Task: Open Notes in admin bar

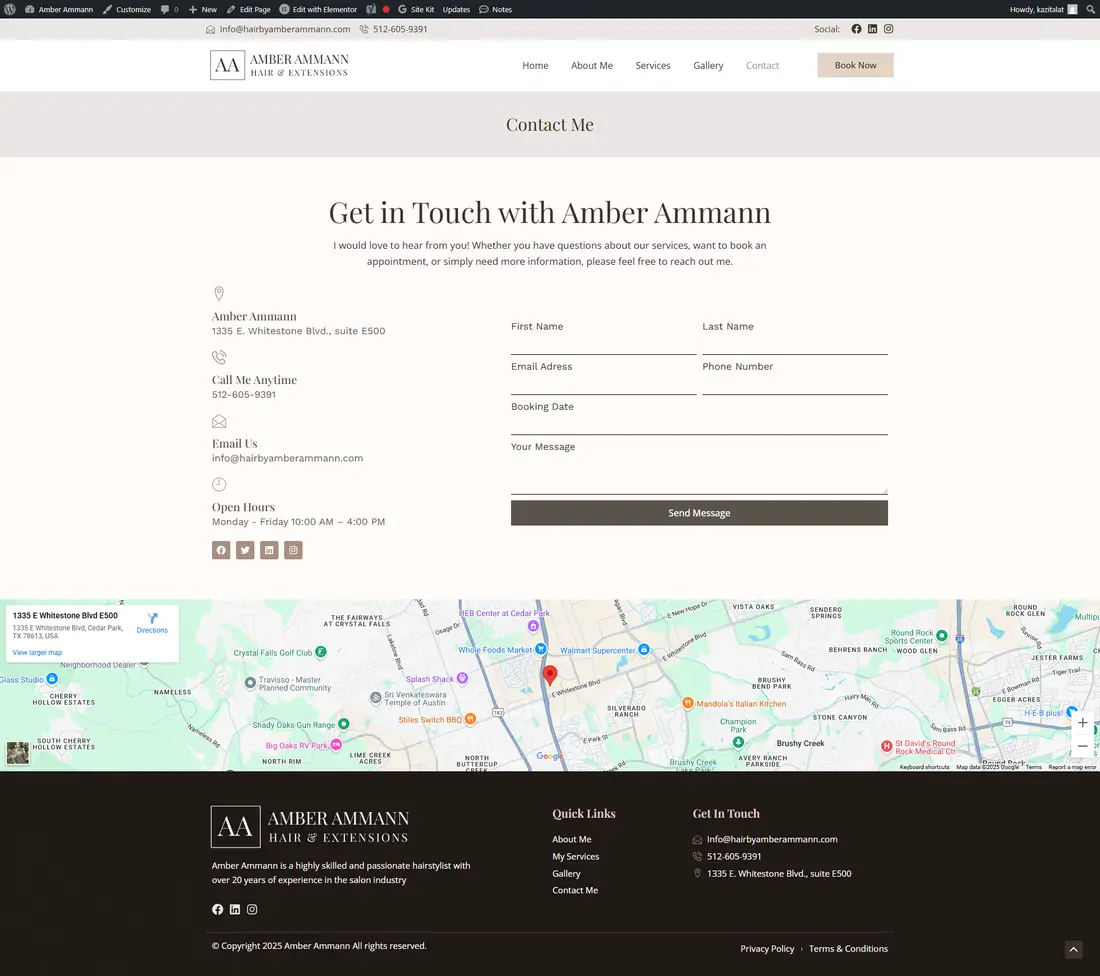Action: 495,9
